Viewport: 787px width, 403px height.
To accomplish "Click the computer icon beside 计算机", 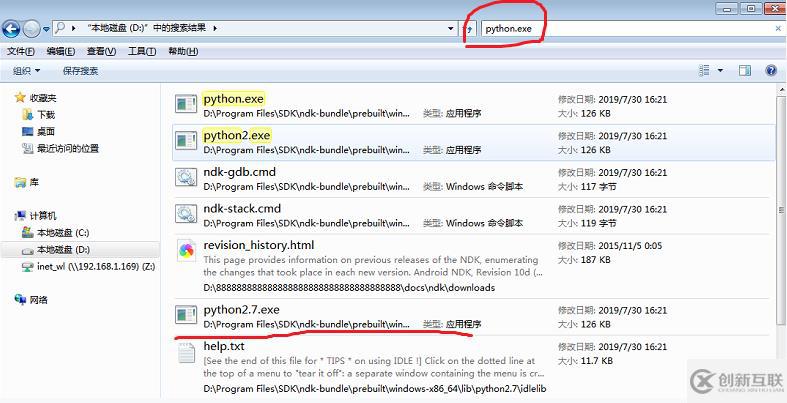I will (20, 216).
